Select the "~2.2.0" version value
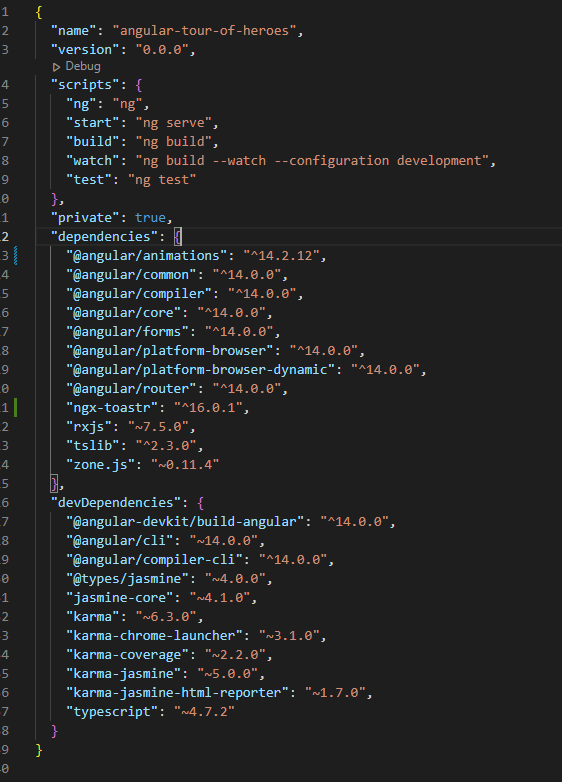Screen dimensions: 562x782 pyautogui.click(x=235, y=654)
